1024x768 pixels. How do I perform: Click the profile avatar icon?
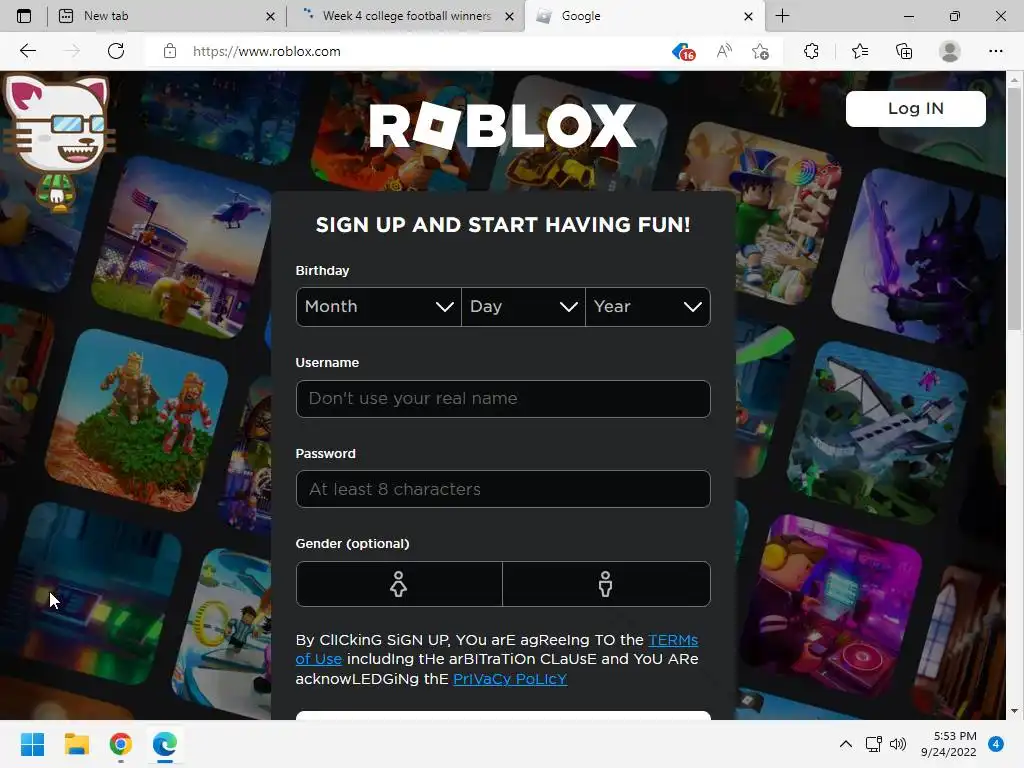coord(950,51)
